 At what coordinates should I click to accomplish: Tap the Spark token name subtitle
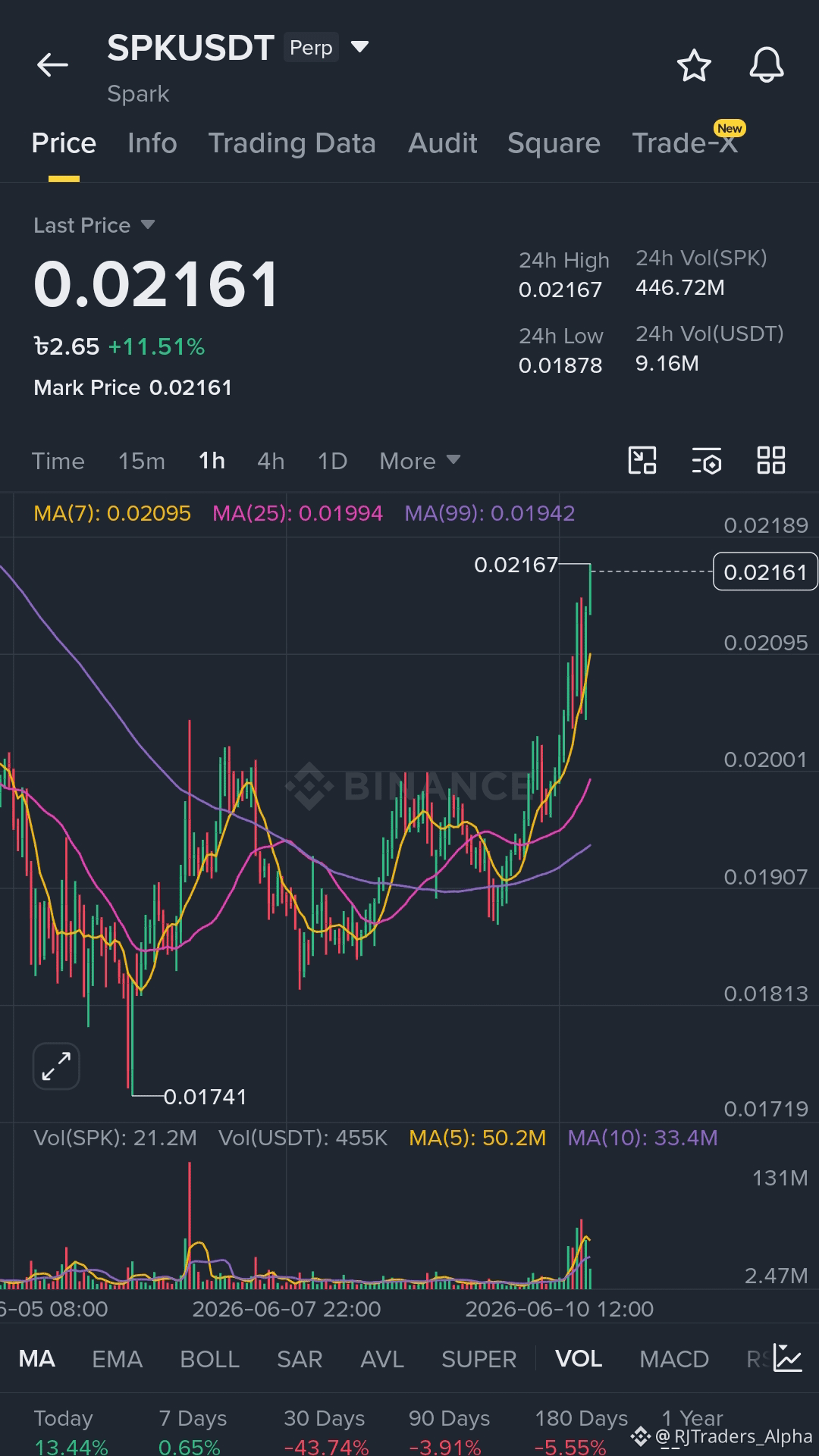[x=138, y=94]
